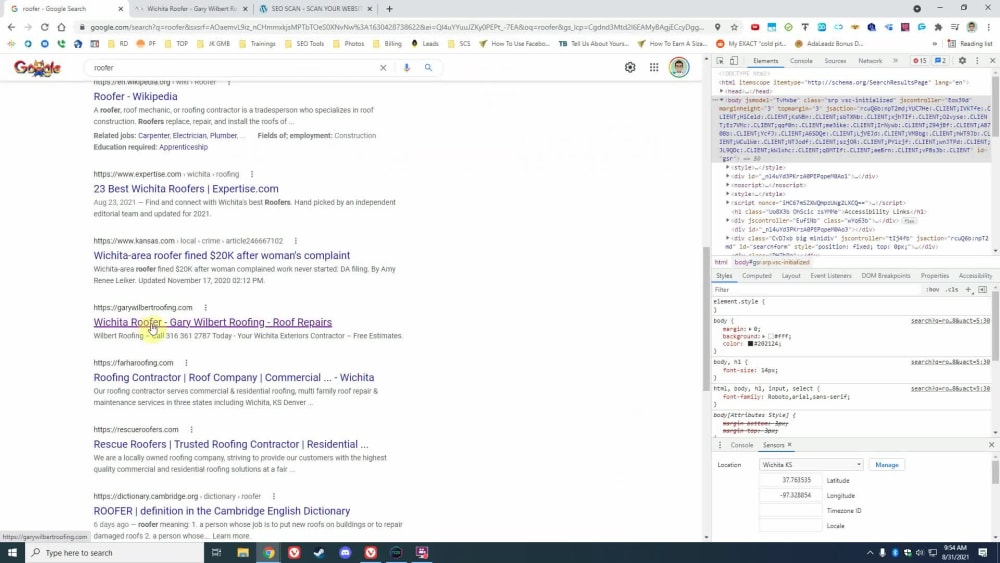Toggle the .cls class editor
Viewport: 1000px width, 563px height.
[x=952, y=289]
